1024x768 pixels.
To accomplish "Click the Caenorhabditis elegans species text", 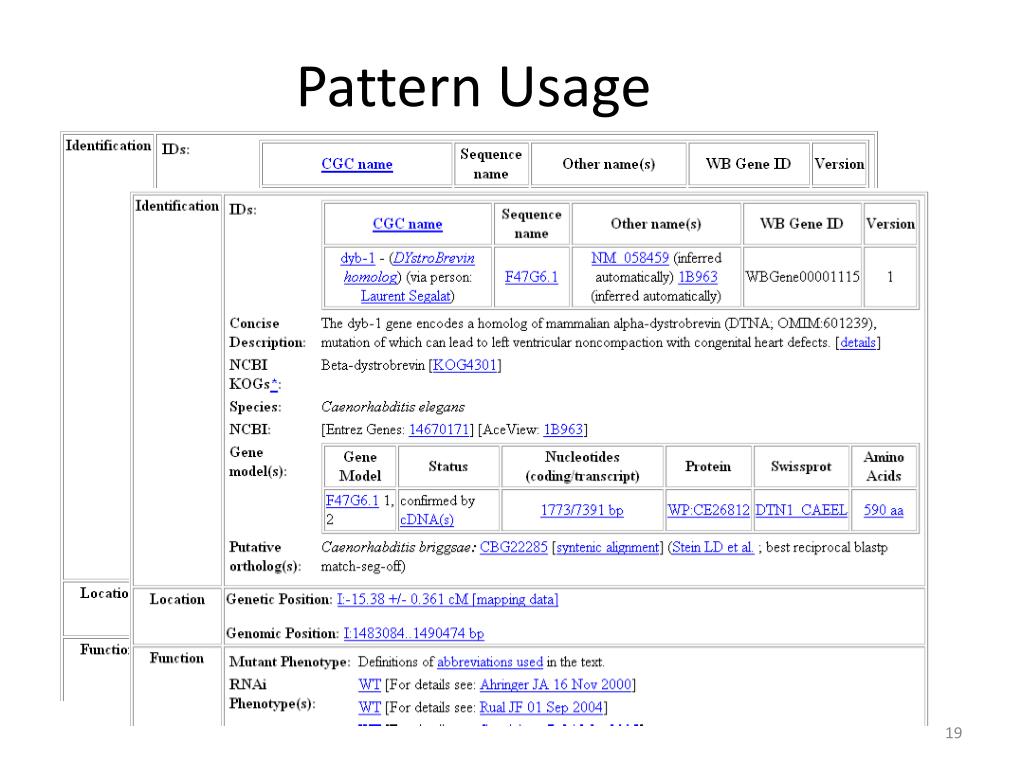I will coord(392,407).
